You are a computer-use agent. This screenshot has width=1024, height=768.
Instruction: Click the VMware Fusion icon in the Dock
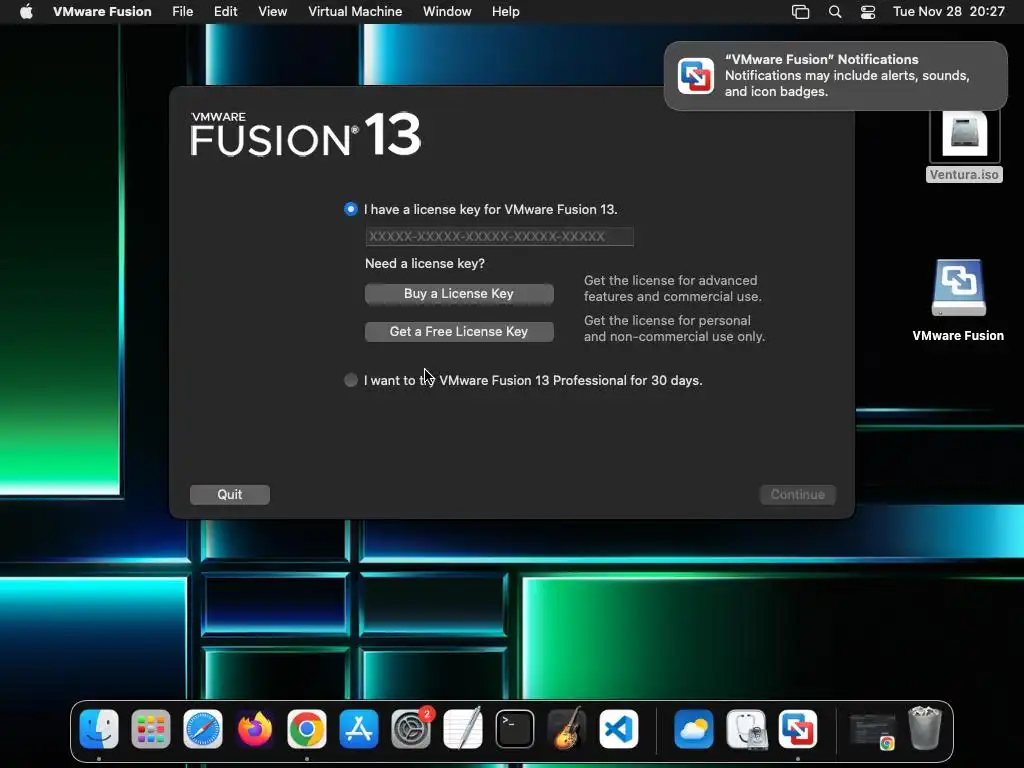(x=797, y=729)
